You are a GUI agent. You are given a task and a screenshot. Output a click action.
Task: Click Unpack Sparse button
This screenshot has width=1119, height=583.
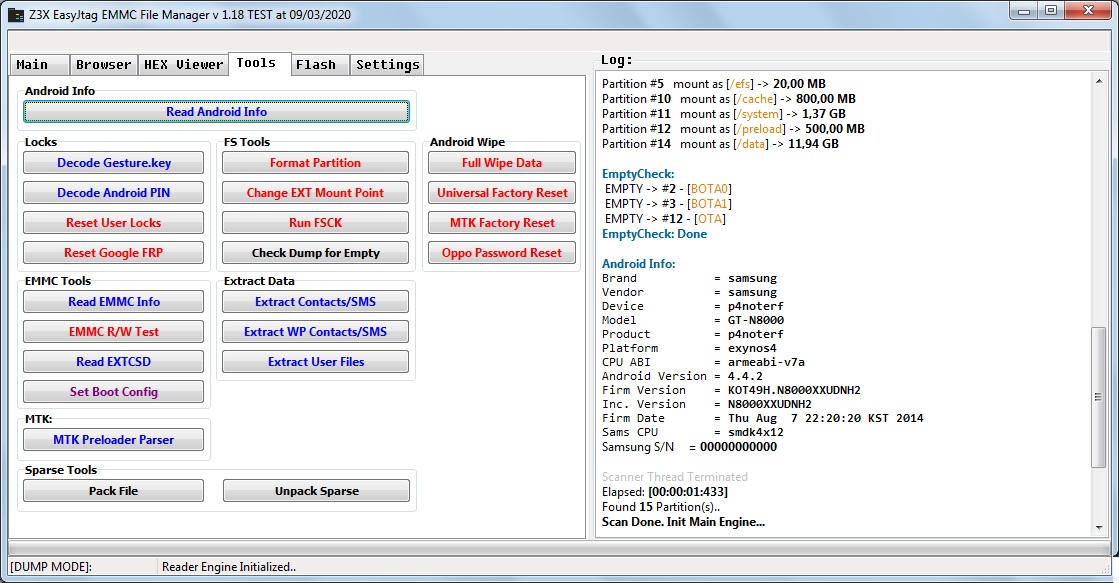coord(316,491)
